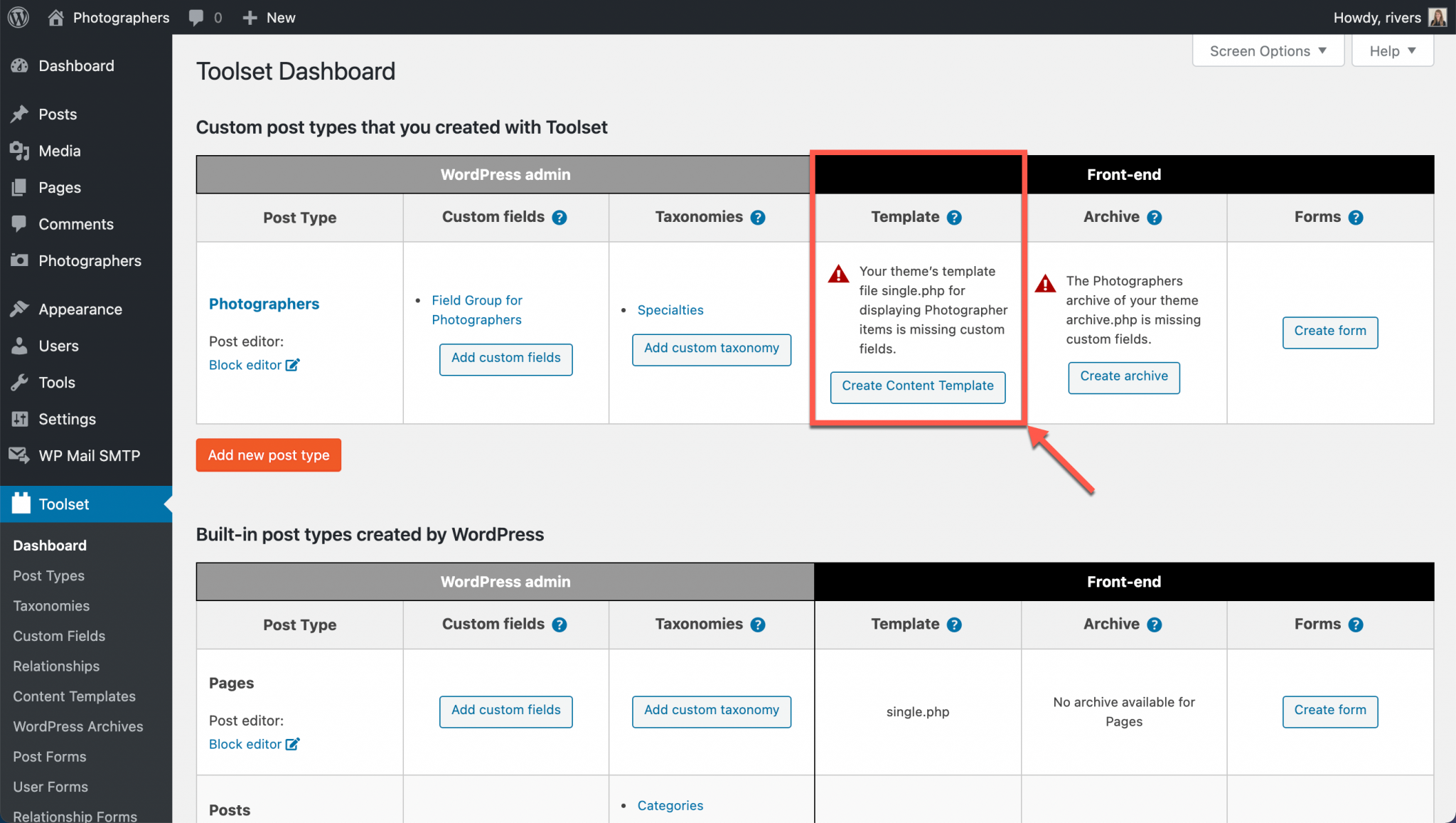
Task: Open Field Group for Photographers link
Action: point(477,310)
